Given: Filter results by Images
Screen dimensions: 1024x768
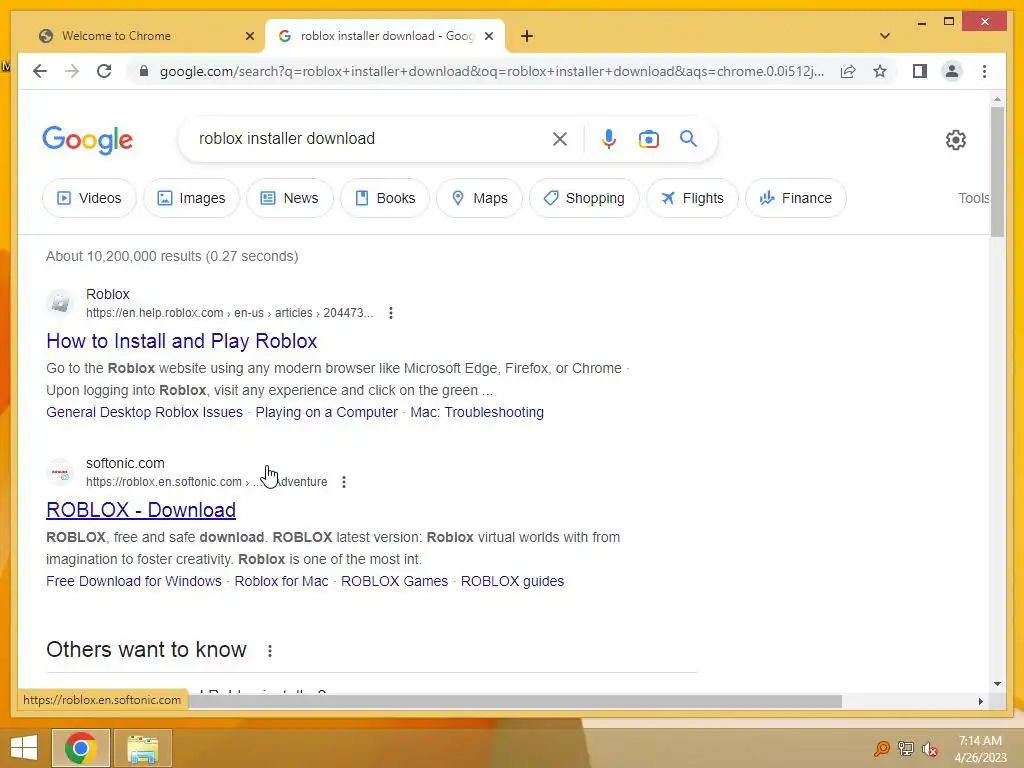Looking at the screenshot, I should click(191, 198).
